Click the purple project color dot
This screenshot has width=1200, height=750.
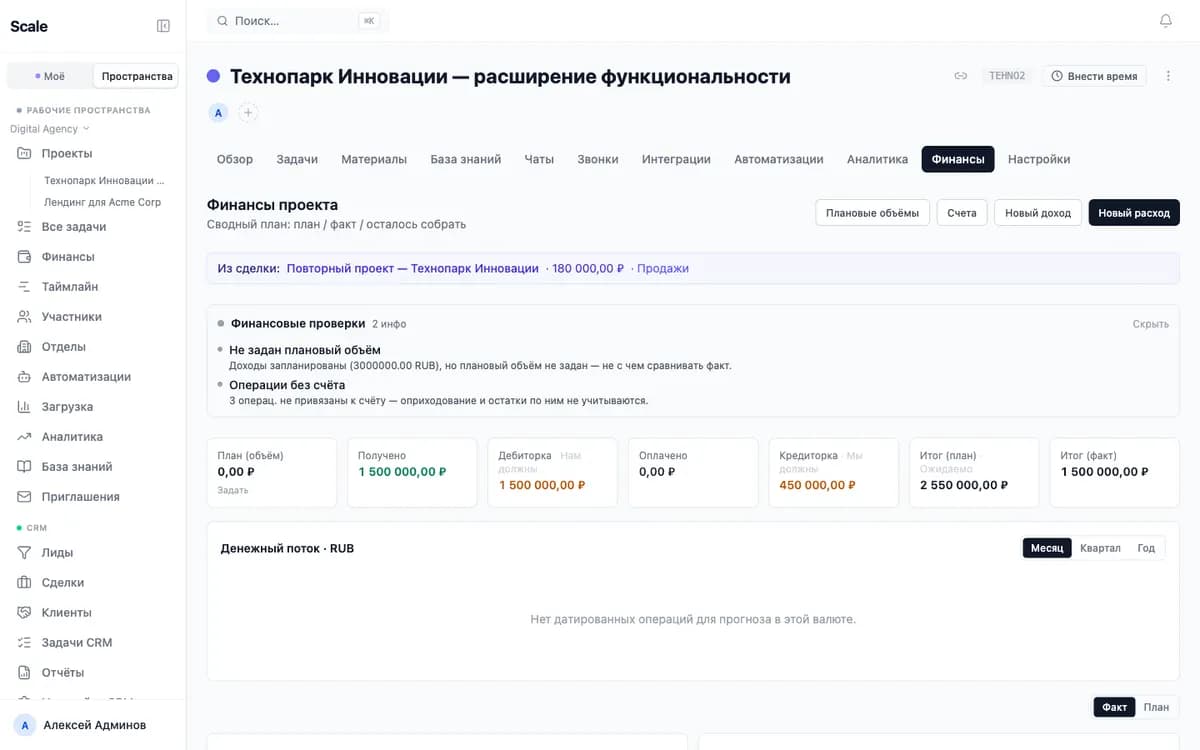point(213,76)
